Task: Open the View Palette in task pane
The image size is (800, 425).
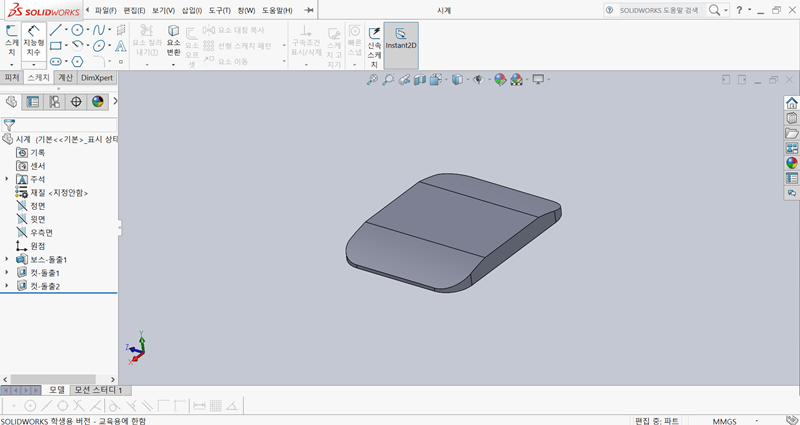Action: coord(791,148)
